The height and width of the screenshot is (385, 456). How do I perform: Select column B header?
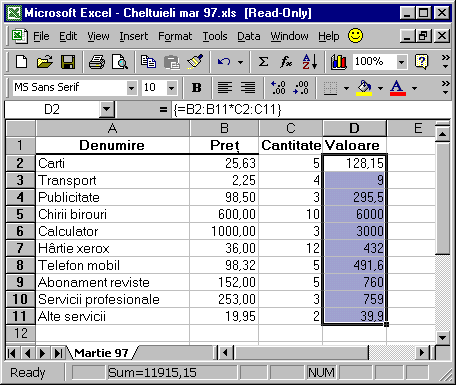224,128
